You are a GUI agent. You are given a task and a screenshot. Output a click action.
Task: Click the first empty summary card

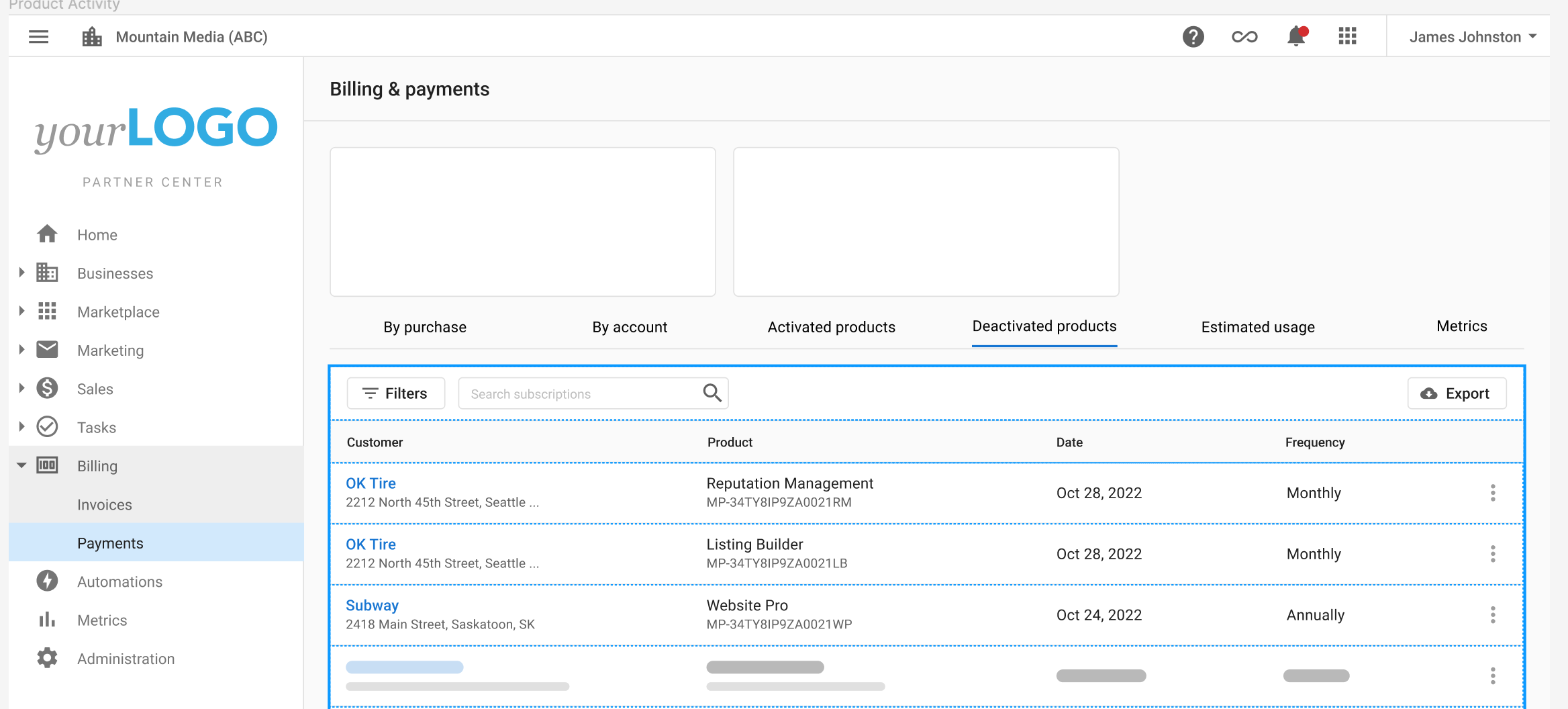point(523,222)
